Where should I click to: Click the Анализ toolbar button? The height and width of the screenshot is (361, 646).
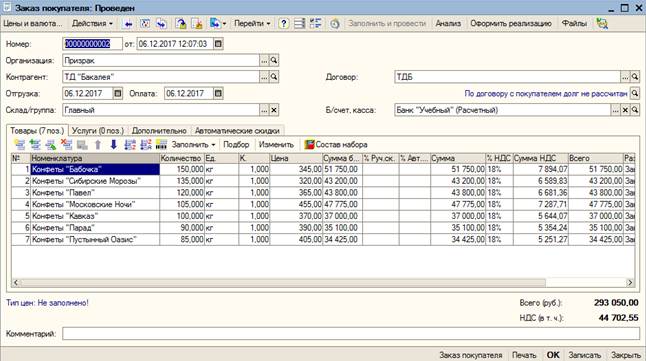tap(448, 24)
